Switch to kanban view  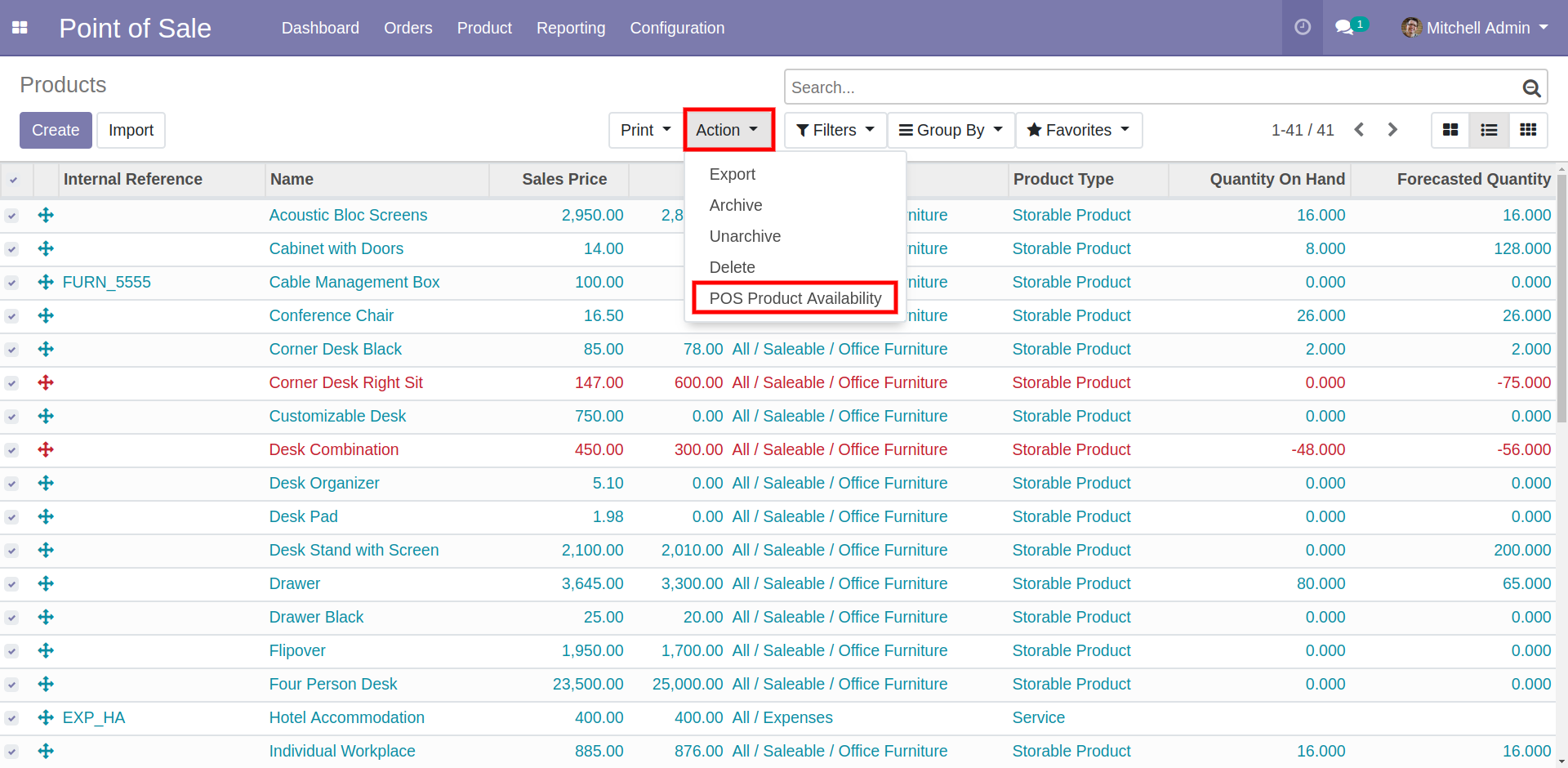pos(1450,130)
